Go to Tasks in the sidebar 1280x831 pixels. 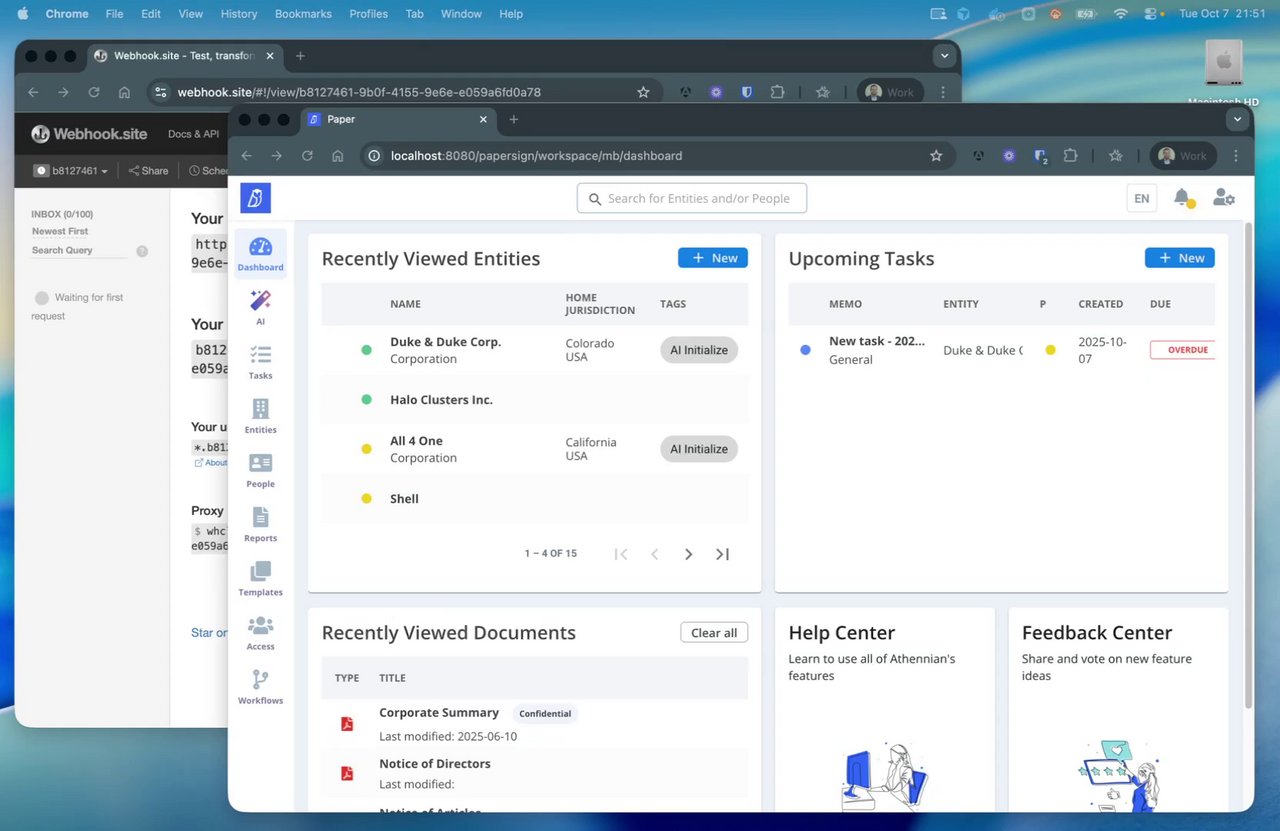point(260,362)
